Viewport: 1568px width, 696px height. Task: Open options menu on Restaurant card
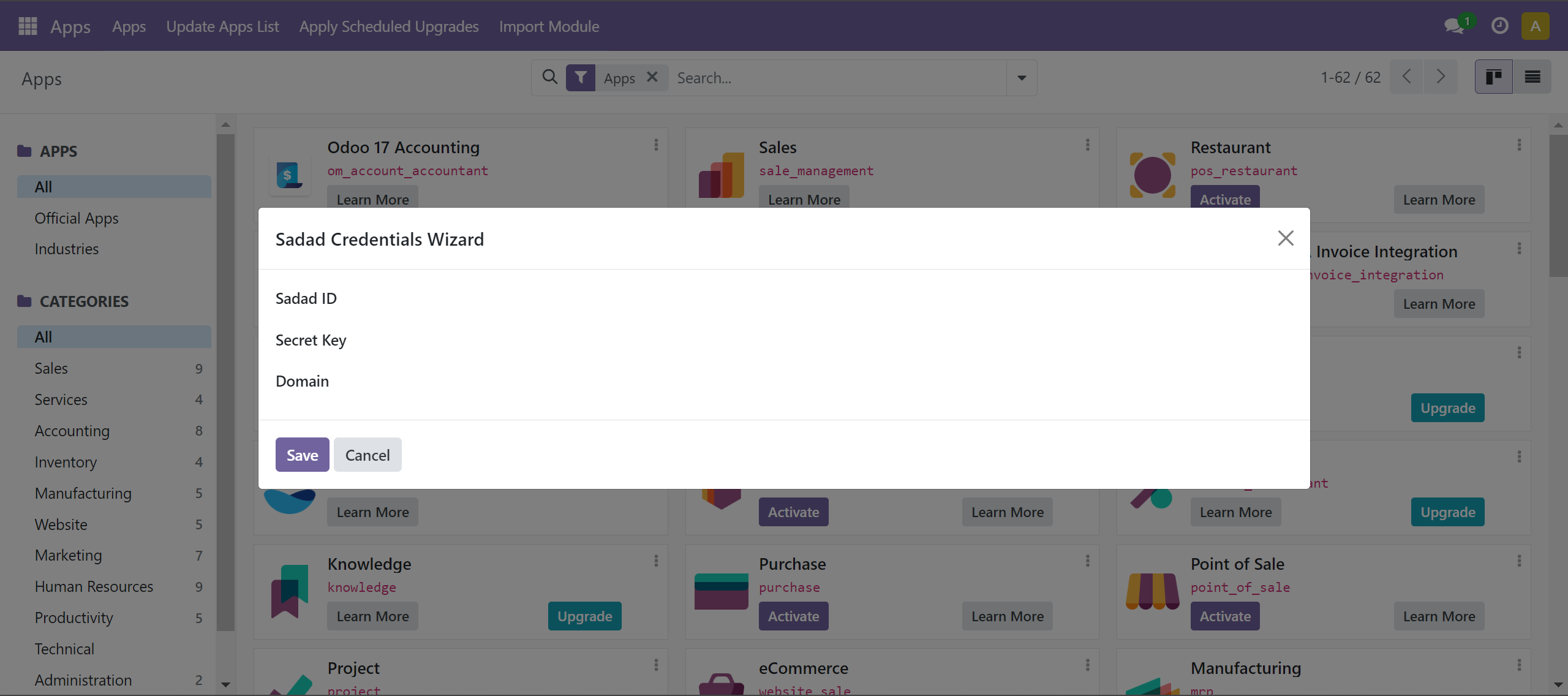coord(1519,145)
